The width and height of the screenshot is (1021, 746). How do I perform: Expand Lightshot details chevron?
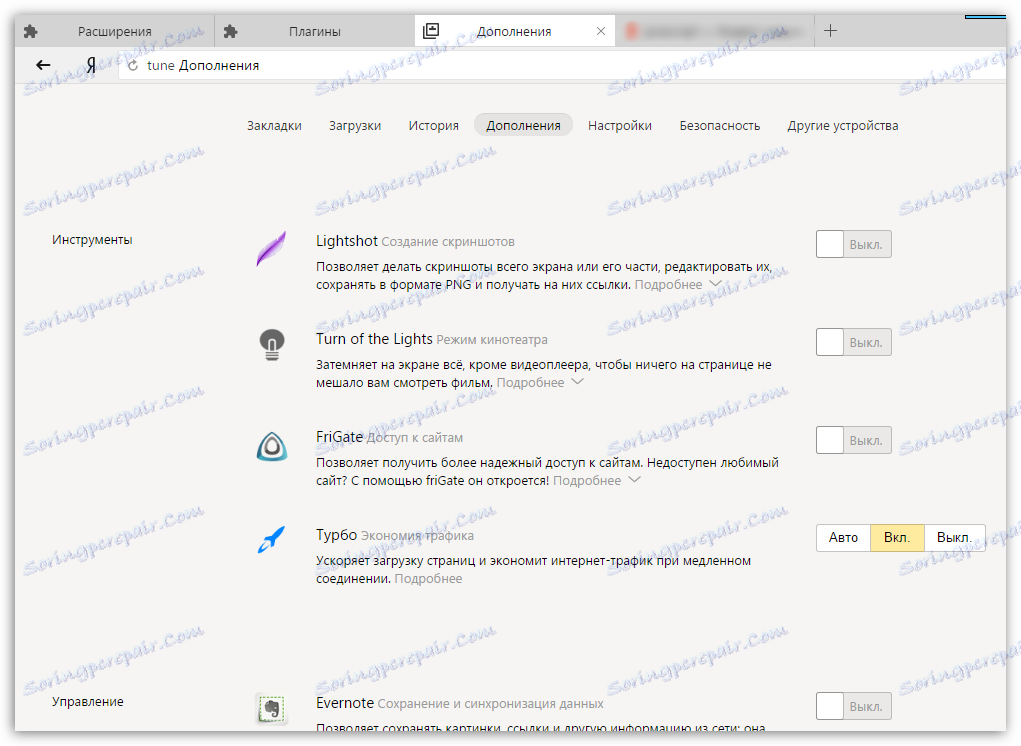point(715,284)
